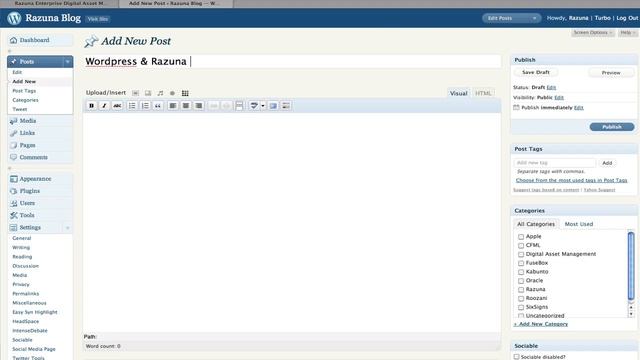Viewport: 640px width, 360px height.
Task: Click the Bold formatting button
Action: (x=91, y=106)
